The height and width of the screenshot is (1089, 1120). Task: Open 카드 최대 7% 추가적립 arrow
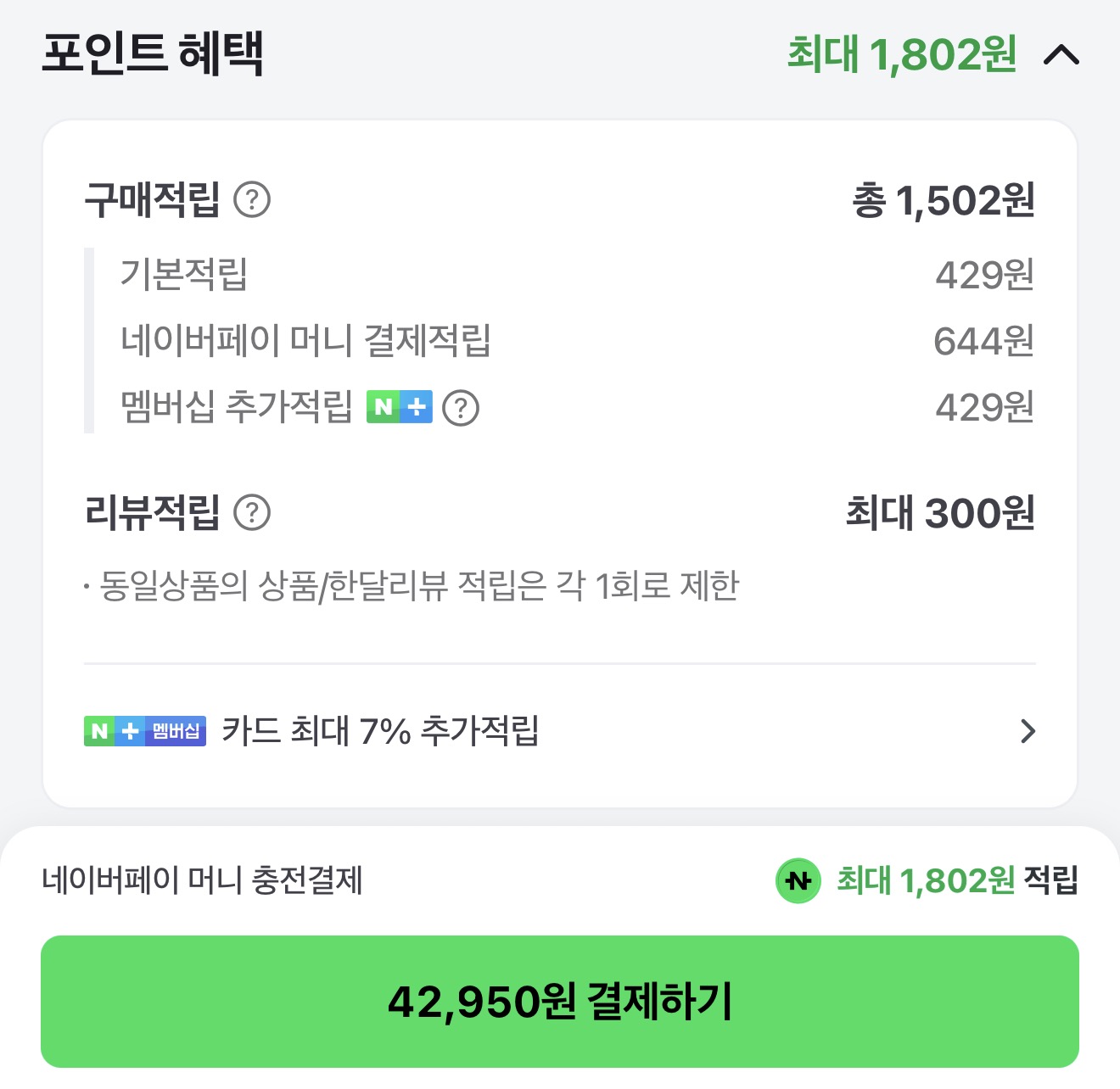pos(1028,731)
